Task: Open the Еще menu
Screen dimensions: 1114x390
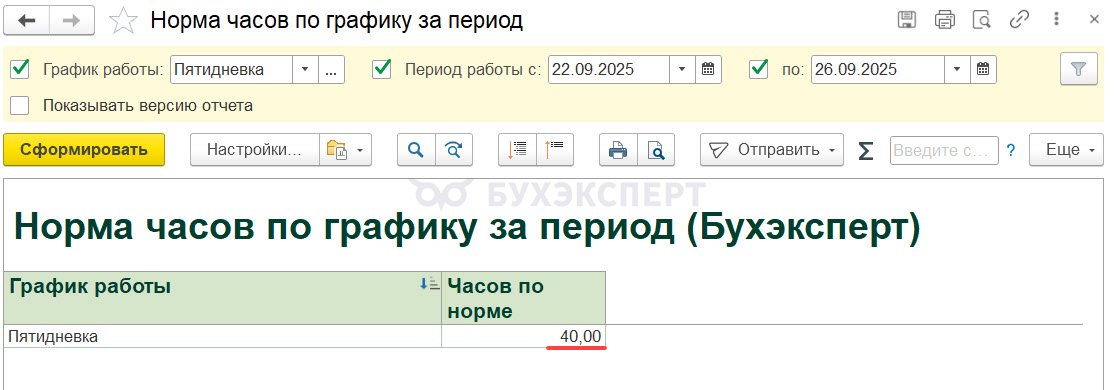Action: point(1066,150)
